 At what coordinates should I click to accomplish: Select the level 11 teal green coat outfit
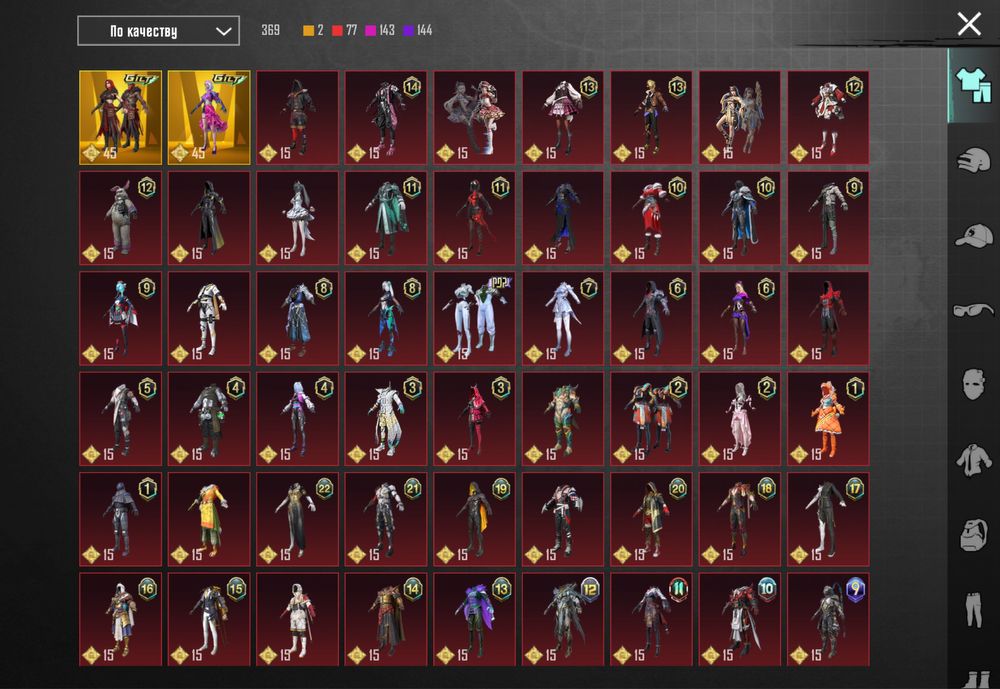tap(386, 218)
